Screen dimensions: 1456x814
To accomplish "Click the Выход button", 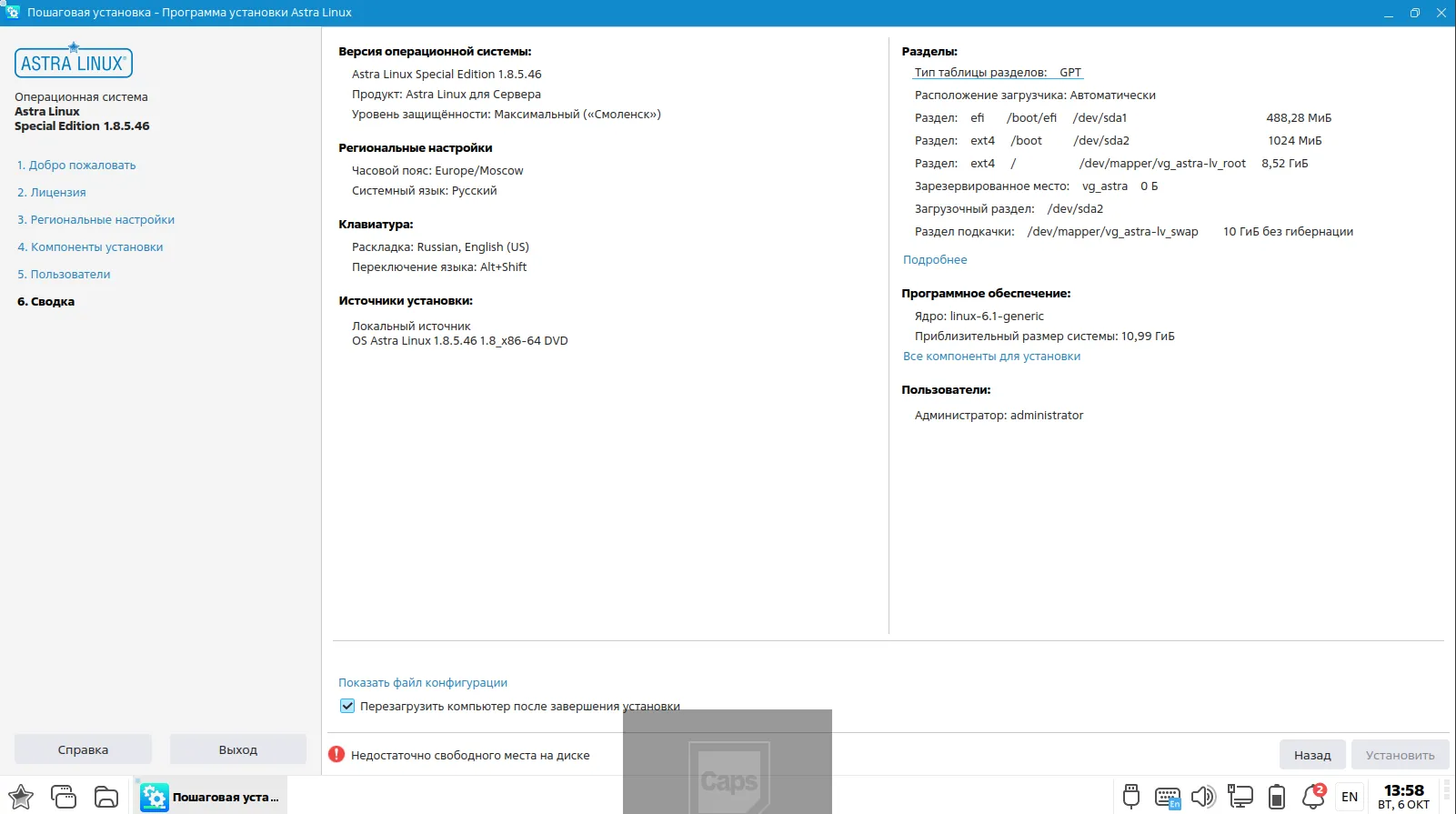I will 238,749.
